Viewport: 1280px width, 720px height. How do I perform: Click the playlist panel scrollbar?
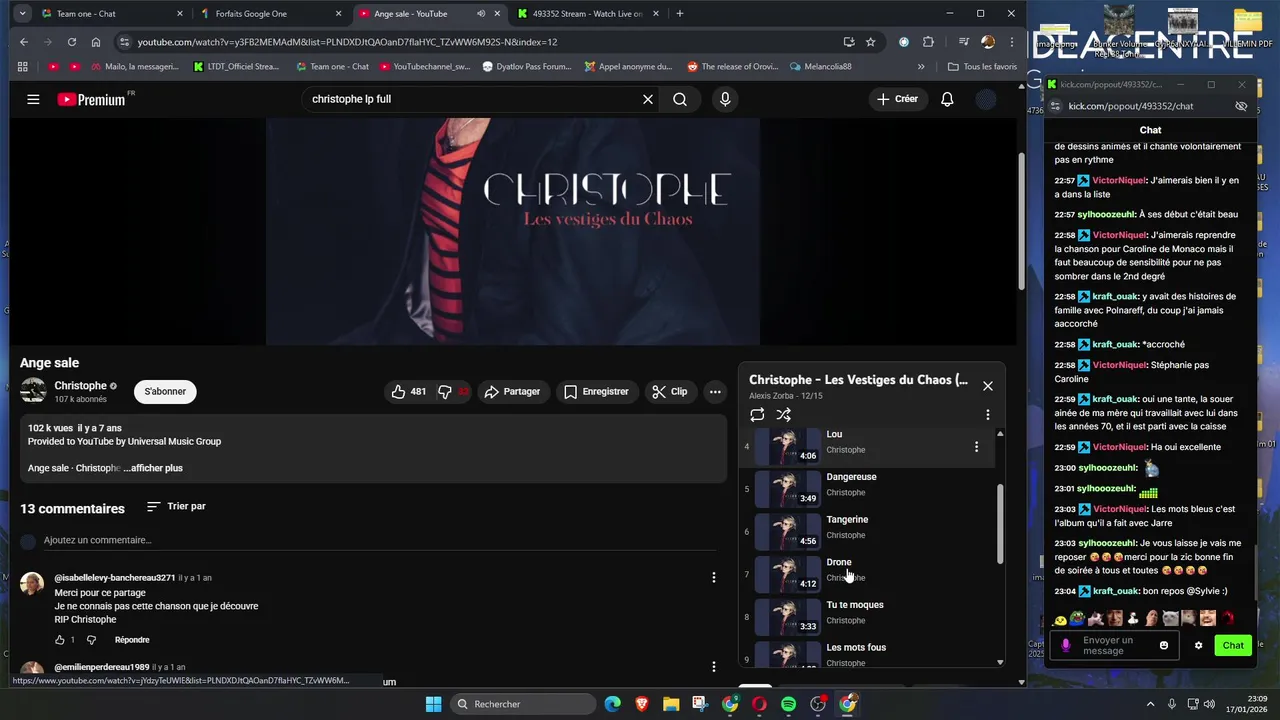coord(999,523)
